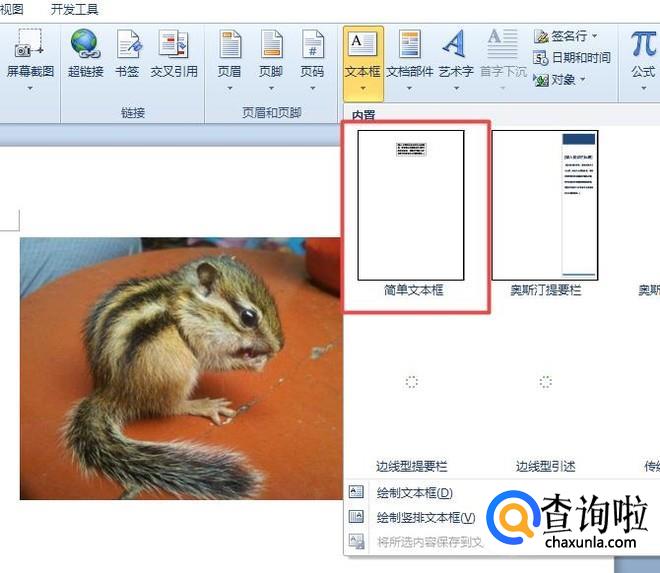660x573 pixels.
Task: Select the Austin Sidebar (奥斯汀提要栏) thumbnail
Action: tap(545, 205)
